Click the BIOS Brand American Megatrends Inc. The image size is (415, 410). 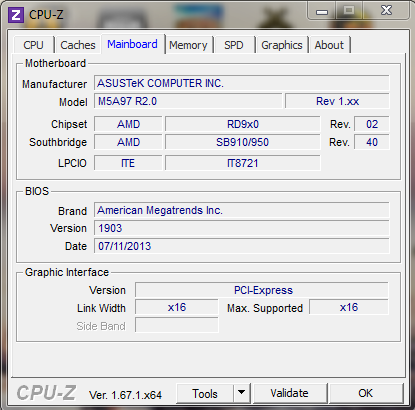point(242,210)
